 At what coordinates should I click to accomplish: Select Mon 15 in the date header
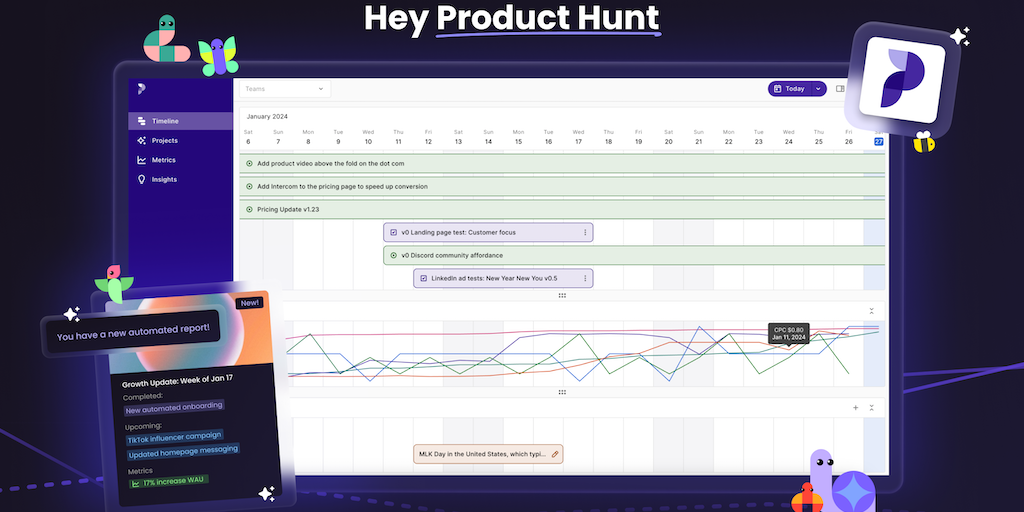519,137
